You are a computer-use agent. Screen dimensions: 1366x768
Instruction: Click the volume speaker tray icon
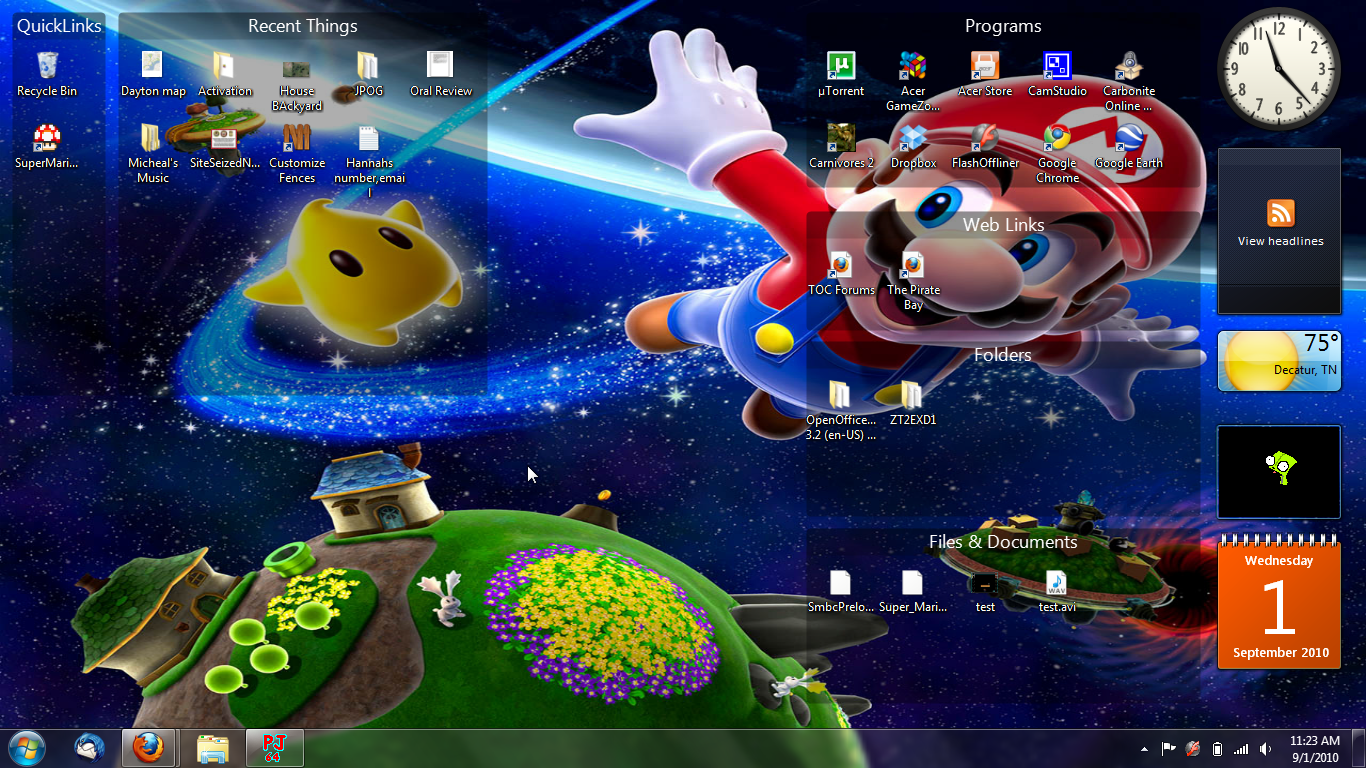1265,749
